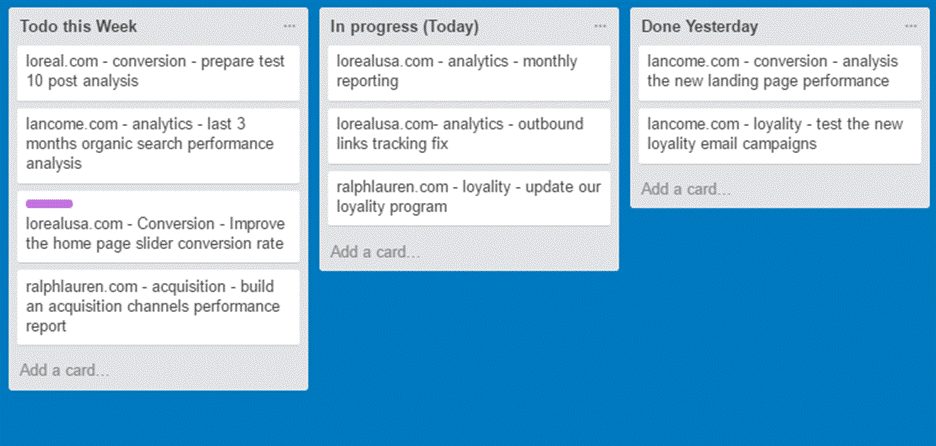Open the Todo this Week list menu
The image size is (936, 446).
[x=289, y=26]
